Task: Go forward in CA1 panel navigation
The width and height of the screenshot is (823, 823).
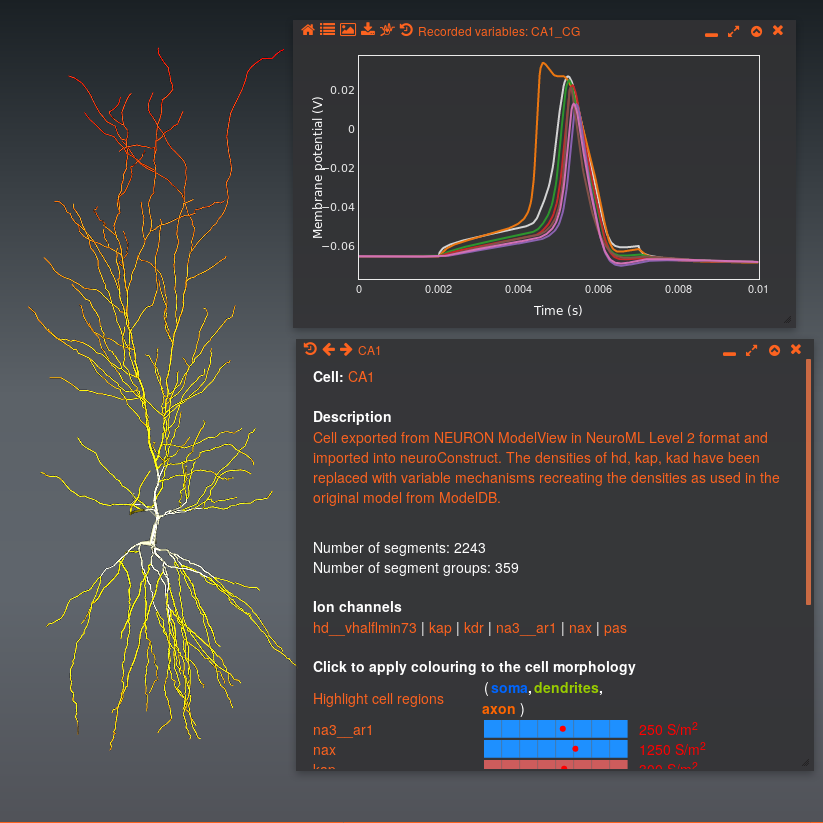Action: click(x=346, y=350)
